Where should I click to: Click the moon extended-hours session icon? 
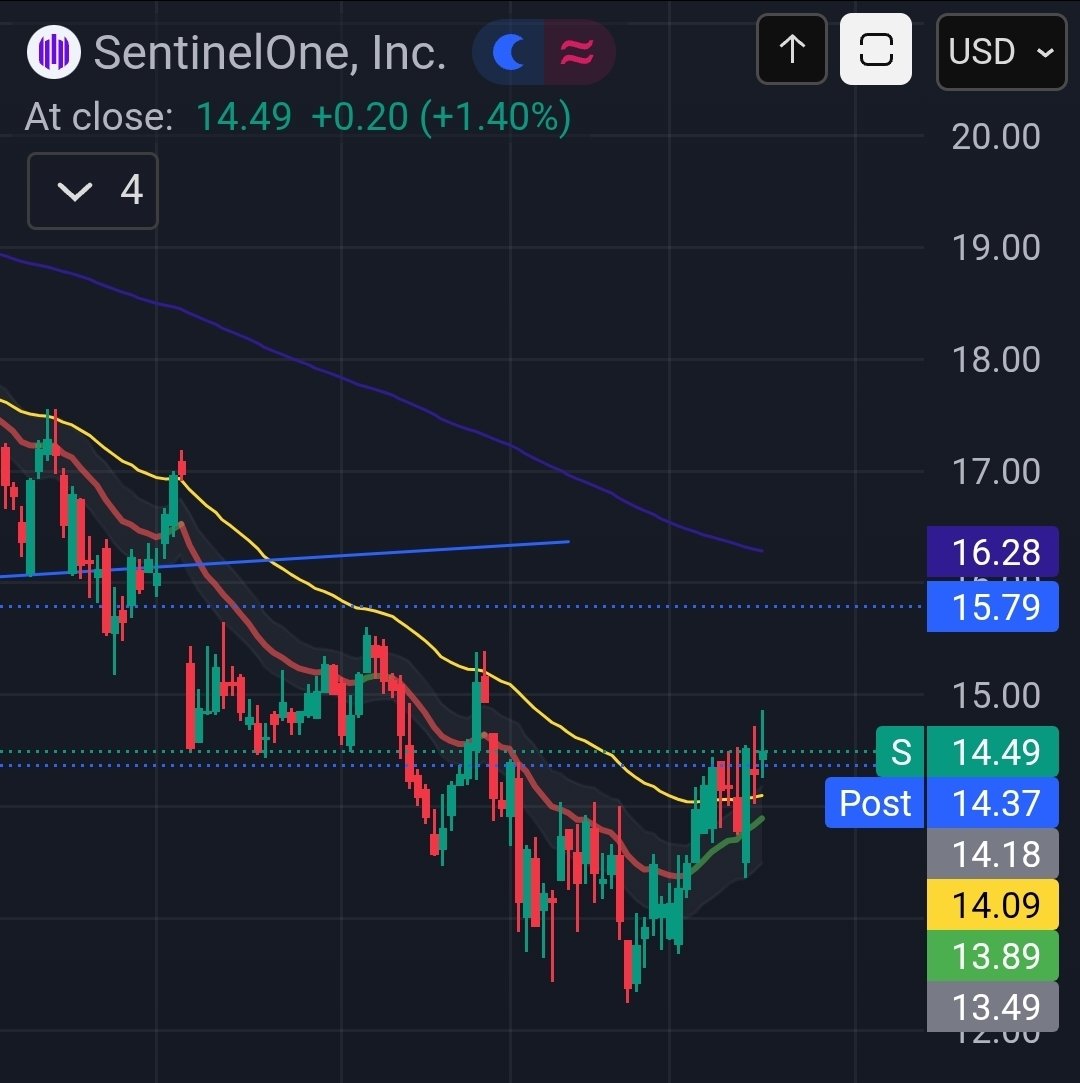(x=510, y=52)
